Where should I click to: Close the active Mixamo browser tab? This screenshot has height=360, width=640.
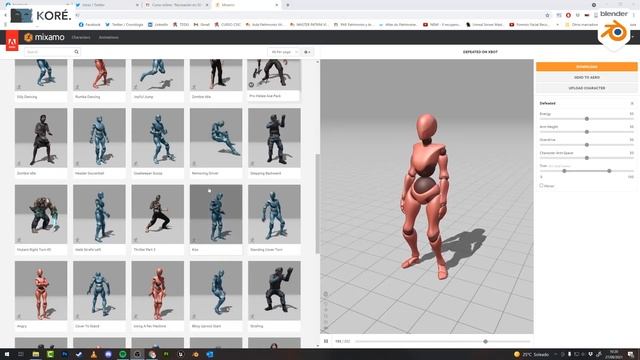[x=277, y=5]
